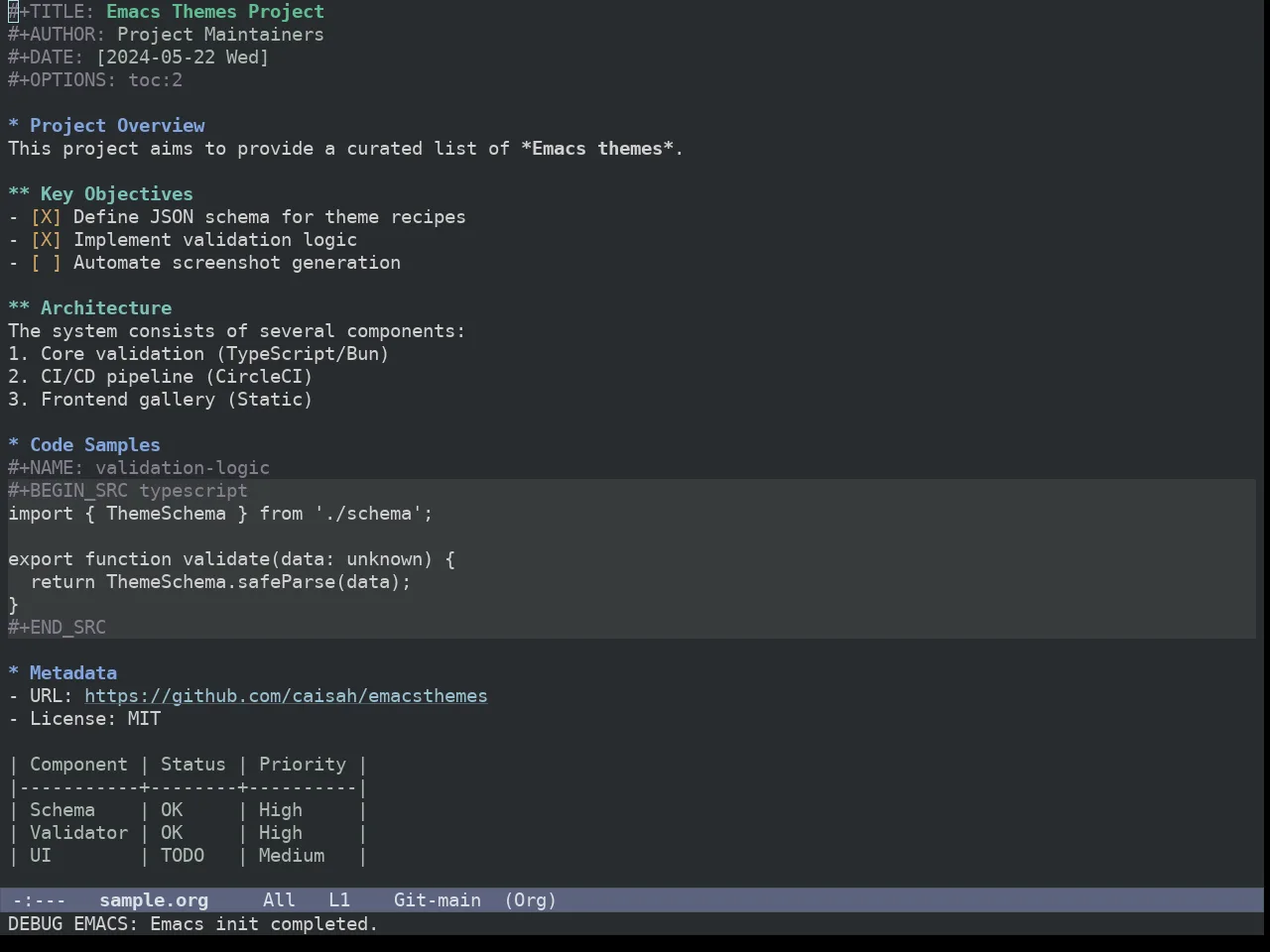This screenshot has height=952, width=1270.
Task: Place cursor on '#+TITLE:' keyword
Action: point(52,12)
